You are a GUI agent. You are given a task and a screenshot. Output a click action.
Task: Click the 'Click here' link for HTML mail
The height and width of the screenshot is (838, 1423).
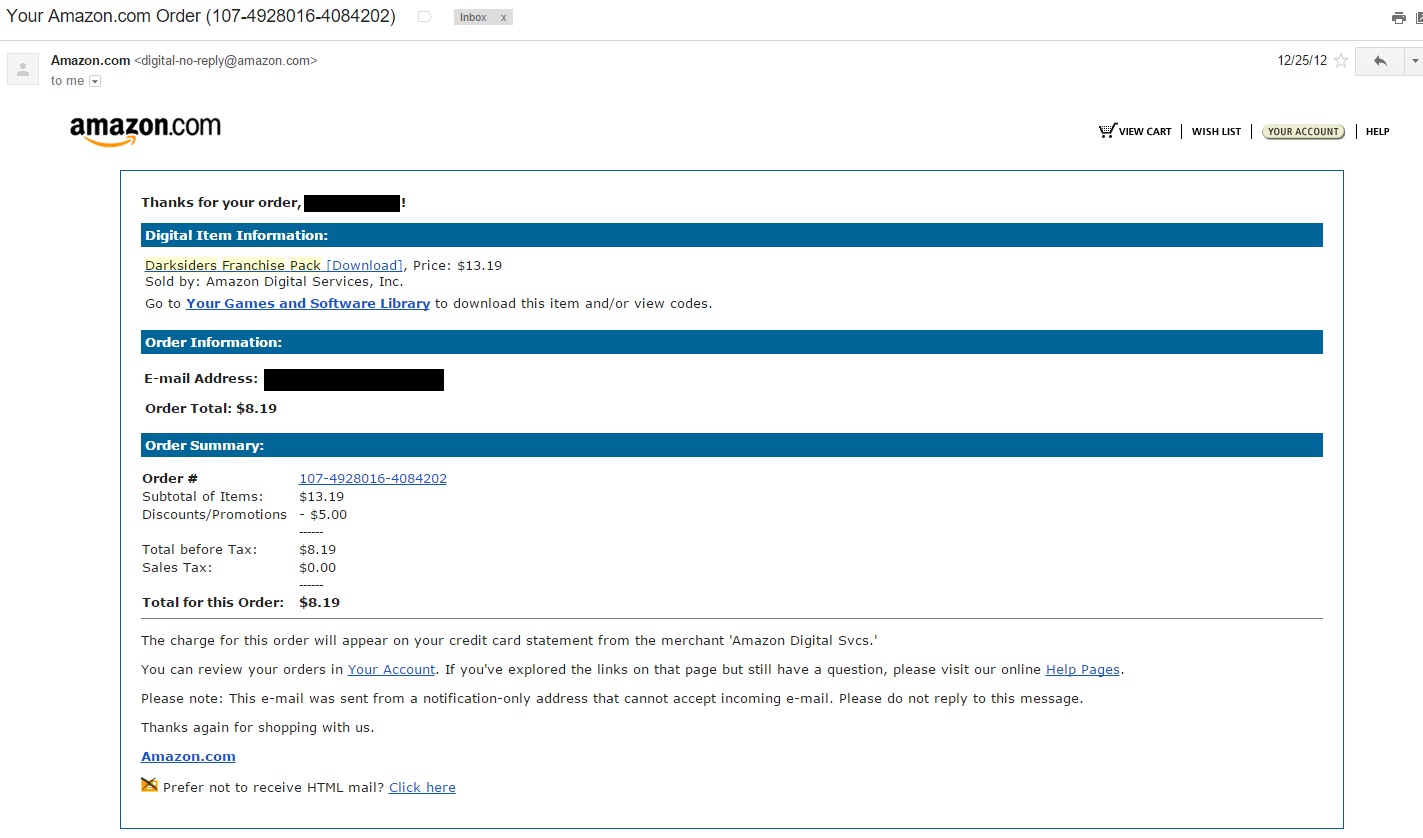[x=422, y=788]
